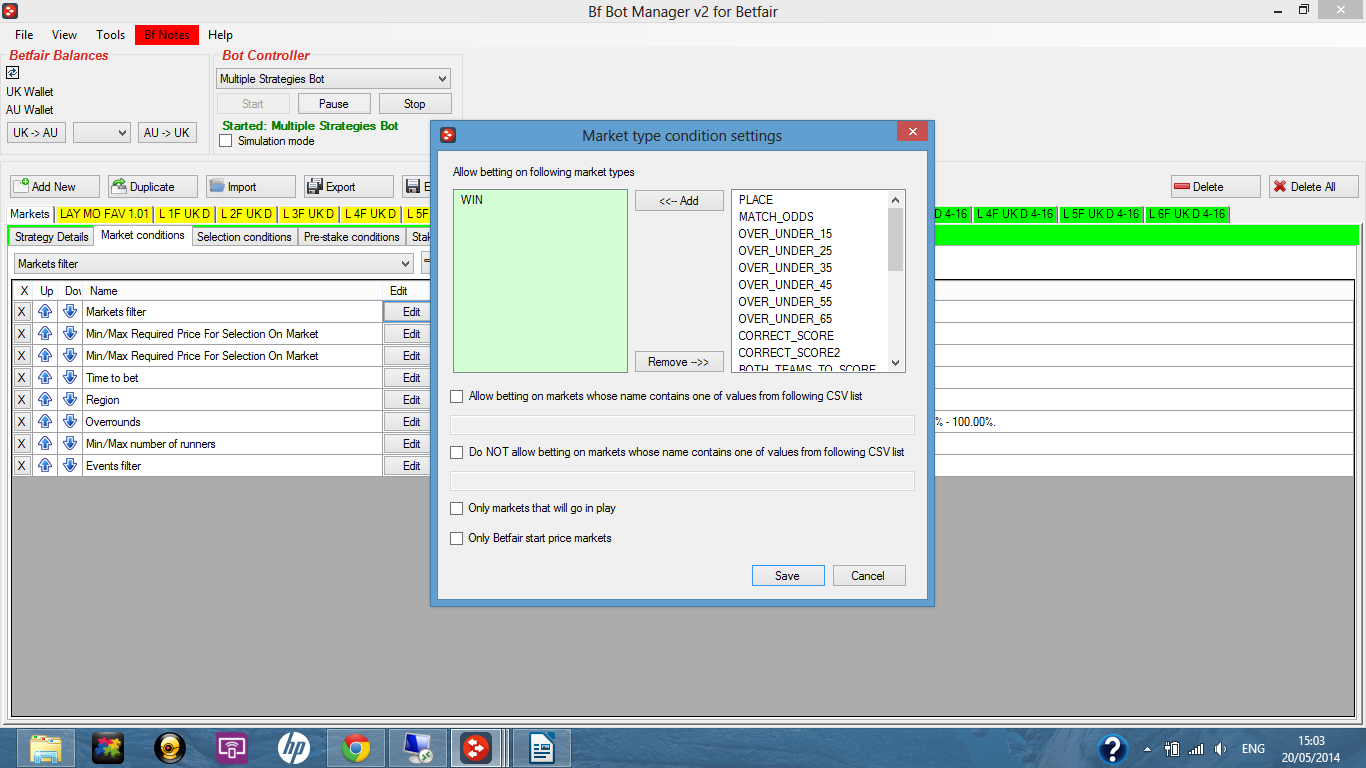
Task: Duplicate the current strategy
Action: [x=153, y=186]
